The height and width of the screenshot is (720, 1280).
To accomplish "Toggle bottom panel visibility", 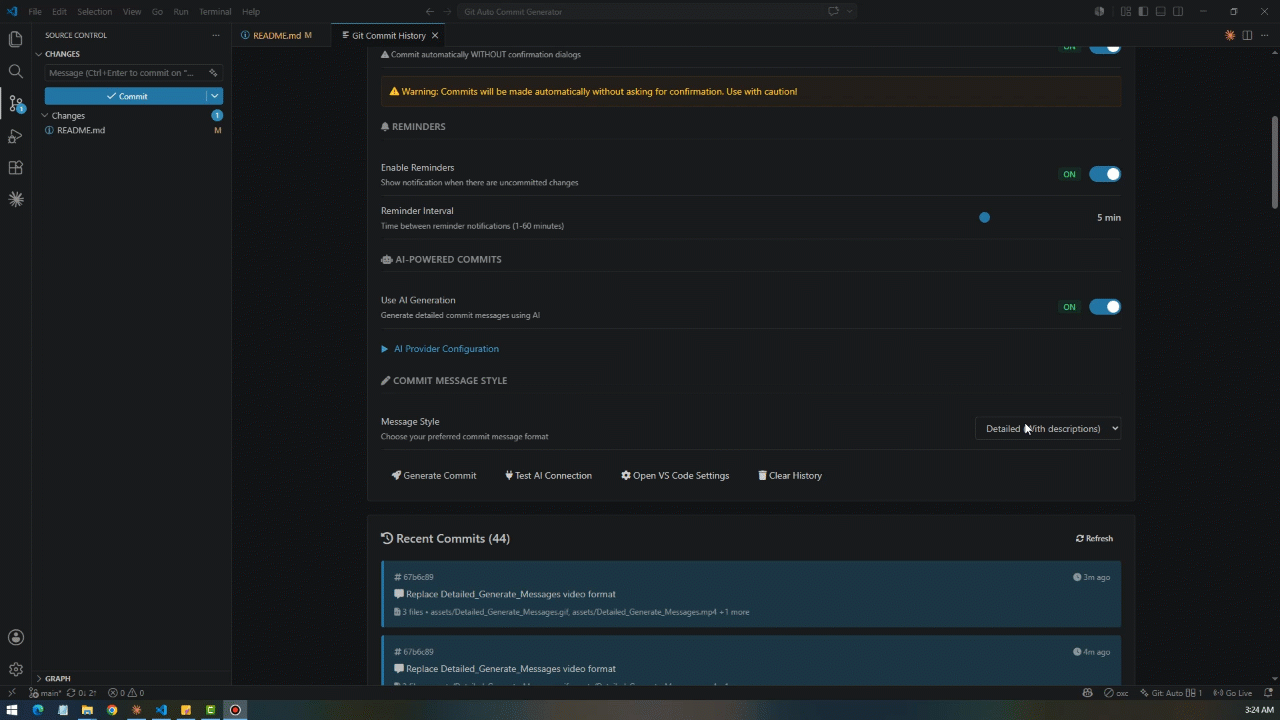I will pyautogui.click(x=1160, y=11).
